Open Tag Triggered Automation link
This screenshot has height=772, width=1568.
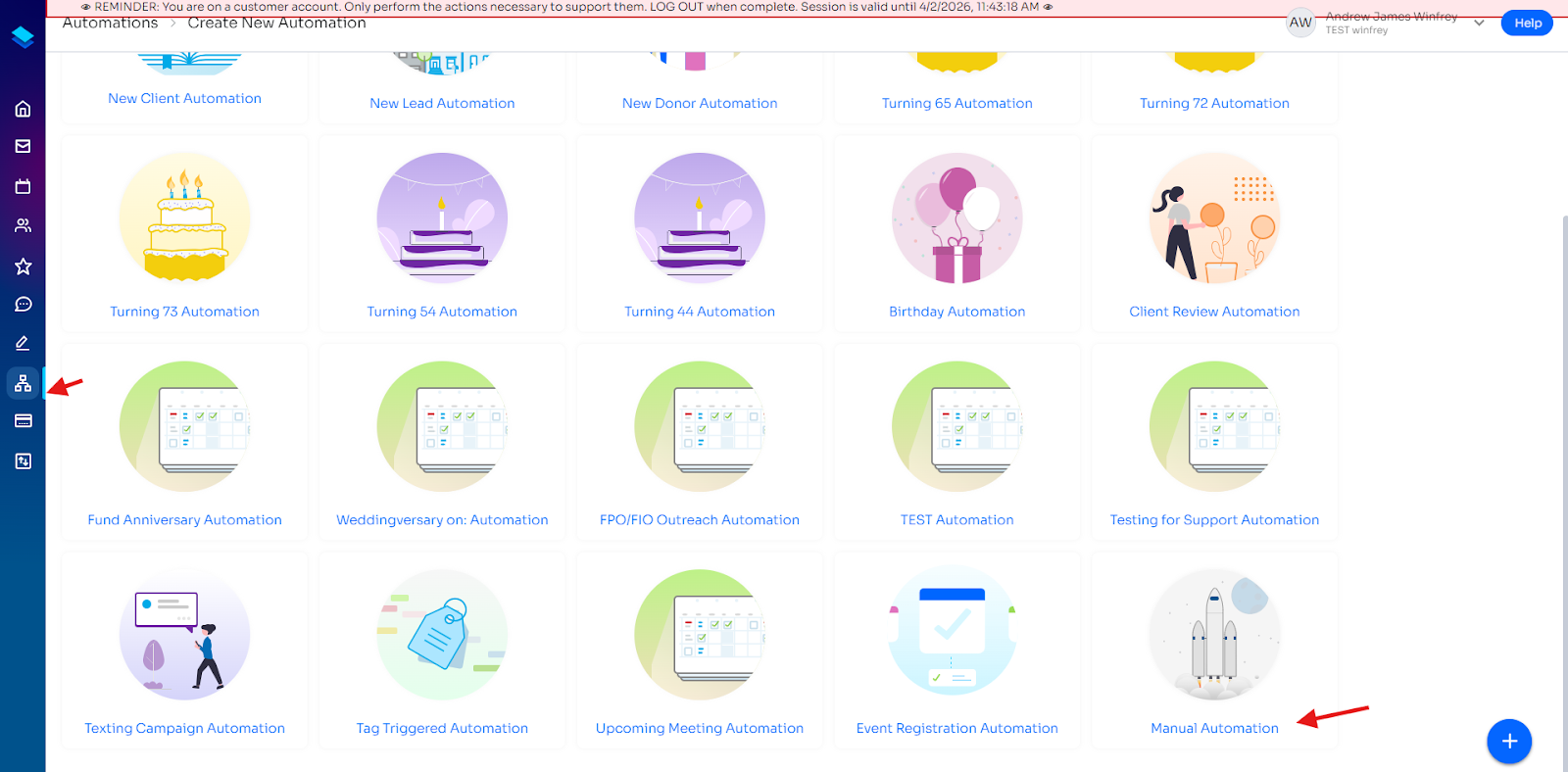pyautogui.click(x=442, y=728)
